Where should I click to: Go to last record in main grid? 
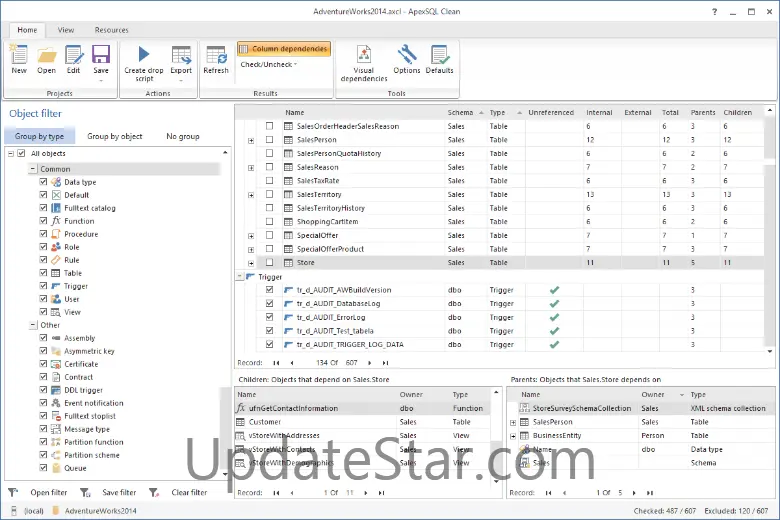pos(385,363)
